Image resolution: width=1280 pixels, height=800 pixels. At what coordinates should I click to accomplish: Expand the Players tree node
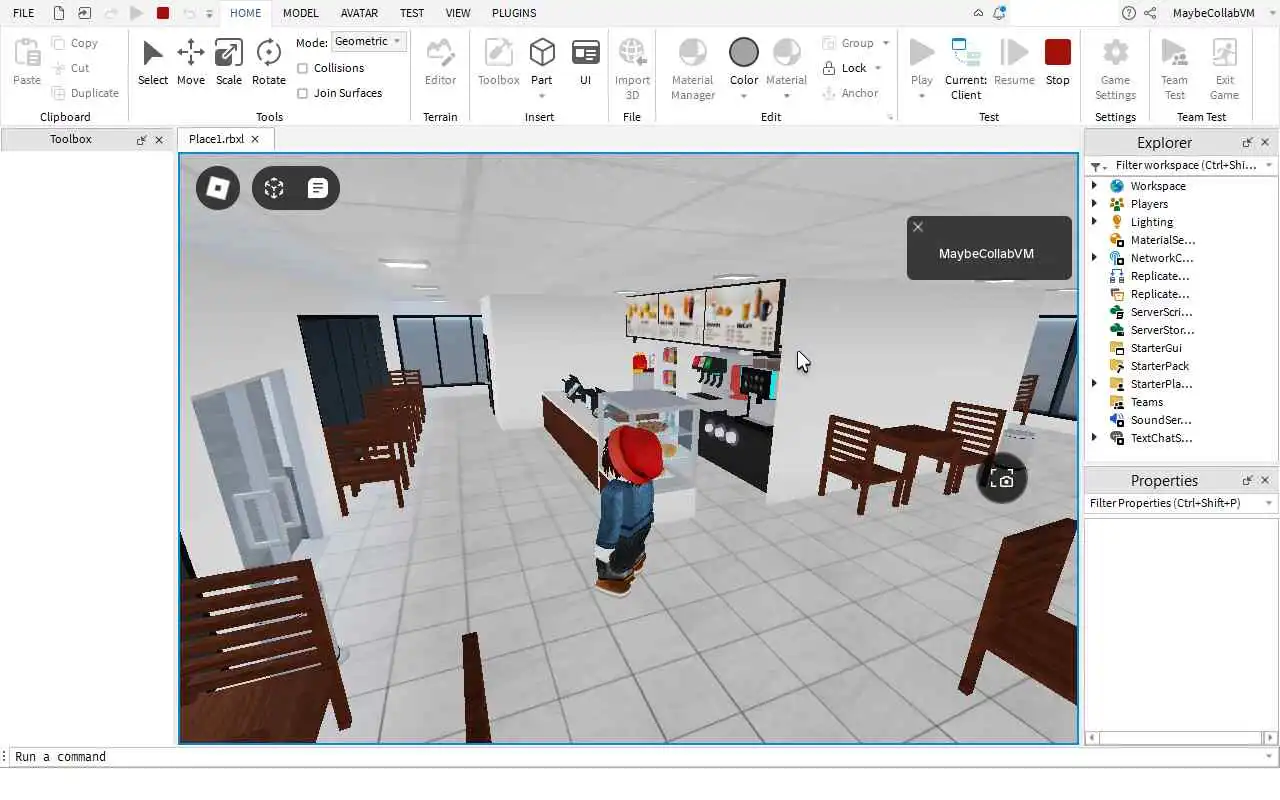[1094, 204]
